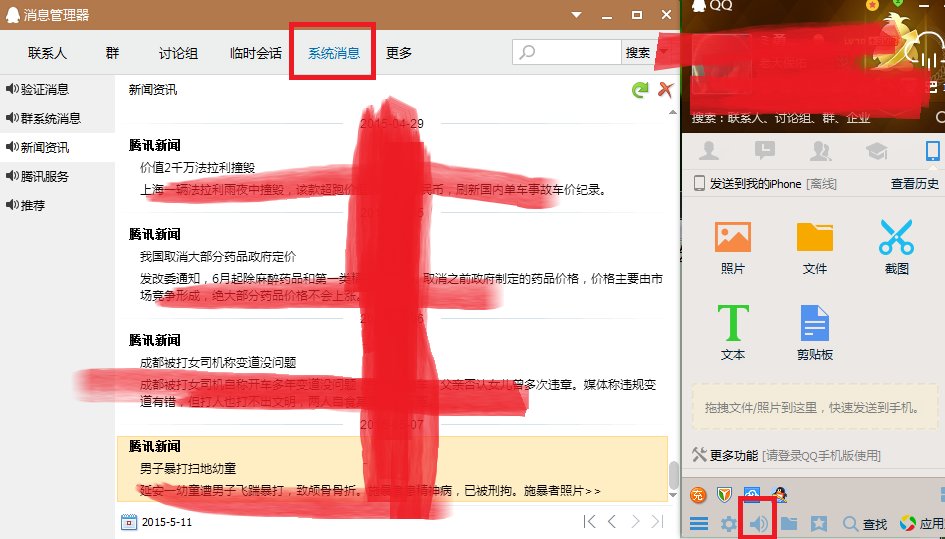Open the 讨论组 tab
This screenshot has height=539, width=945.
pyautogui.click(x=178, y=53)
